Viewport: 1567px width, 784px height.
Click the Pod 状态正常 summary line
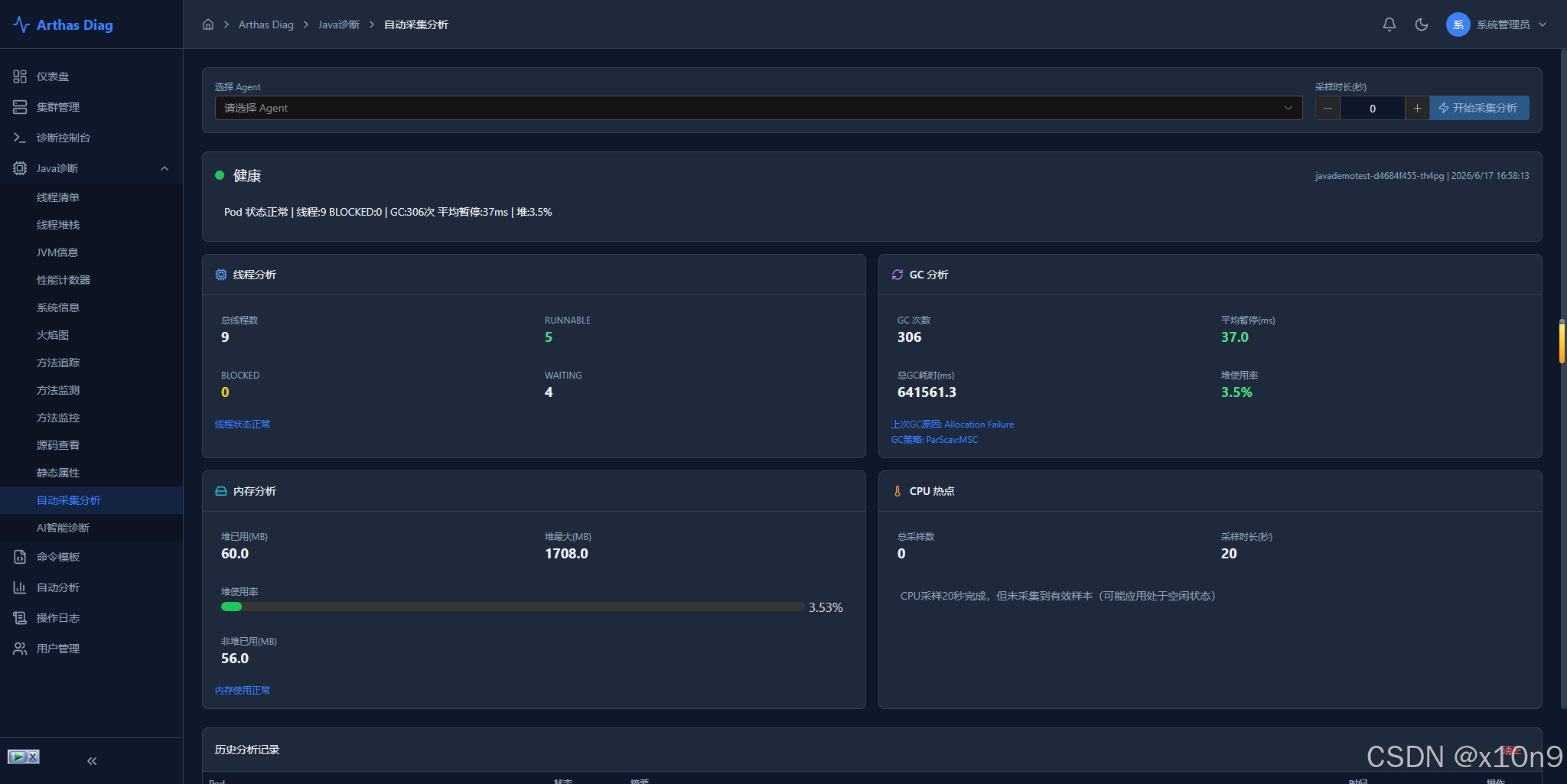coord(388,212)
